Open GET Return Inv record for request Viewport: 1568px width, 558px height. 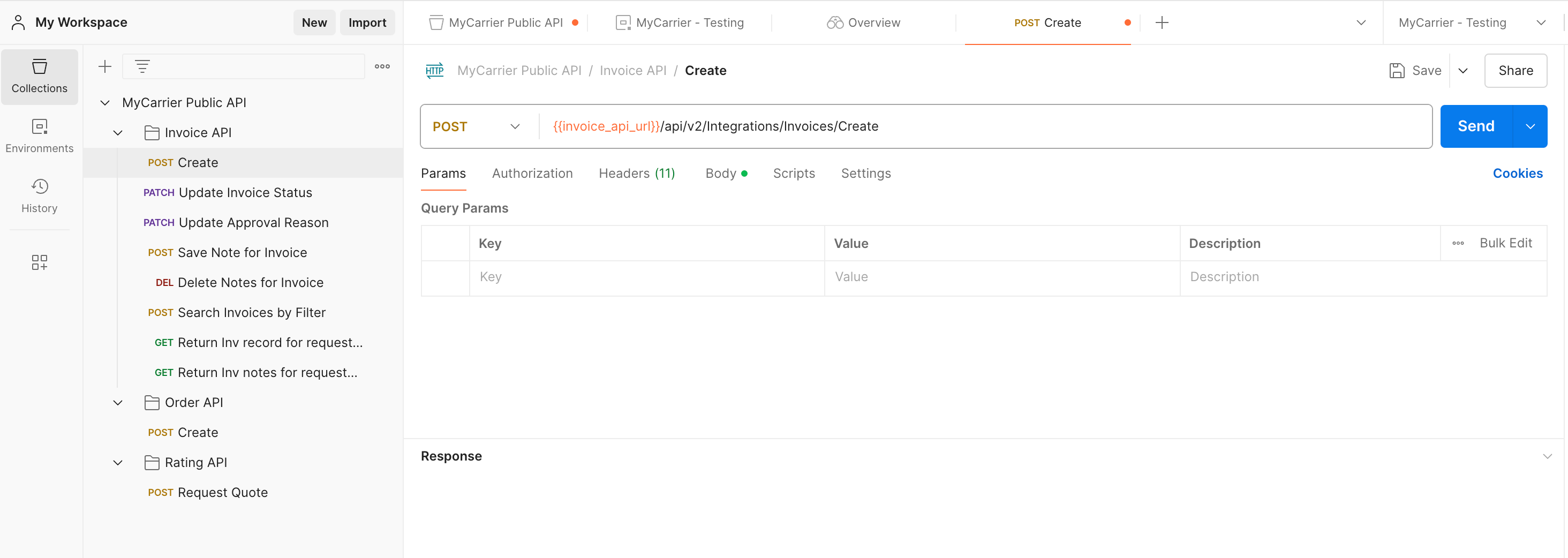[244, 343]
